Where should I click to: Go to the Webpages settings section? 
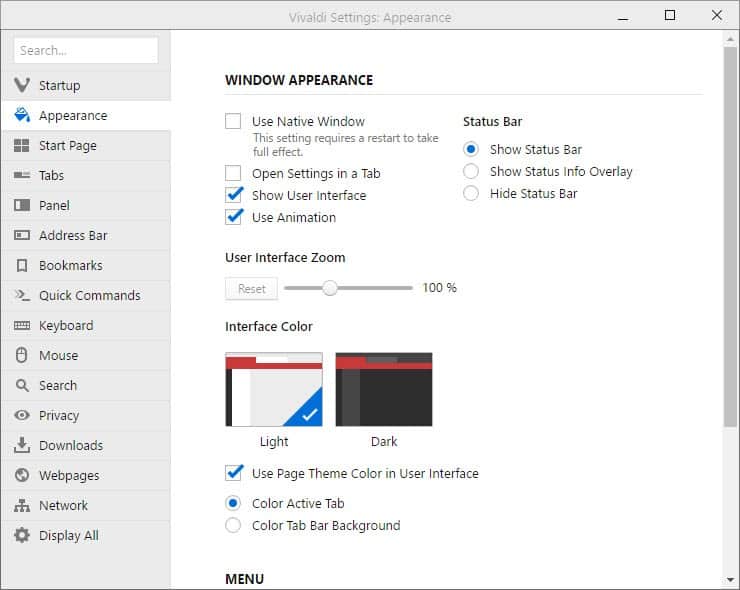pyautogui.click(x=68, y=475)
